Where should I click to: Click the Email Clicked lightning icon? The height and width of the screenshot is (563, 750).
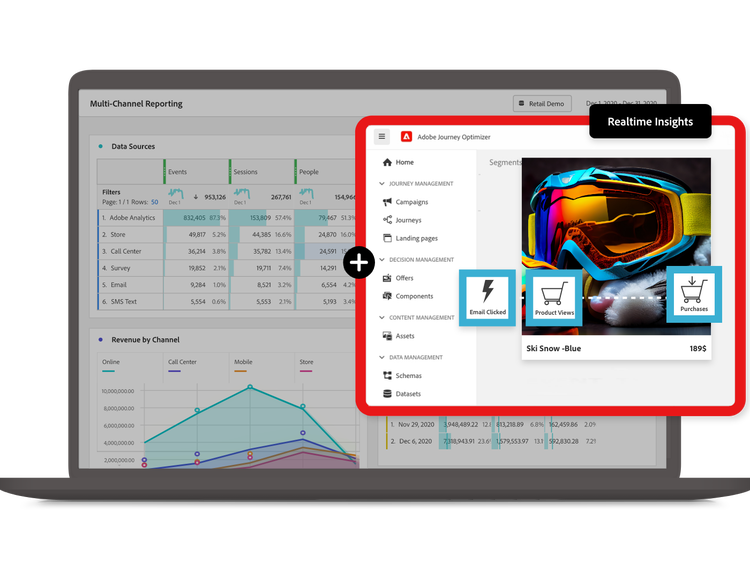tap(488, 293)
